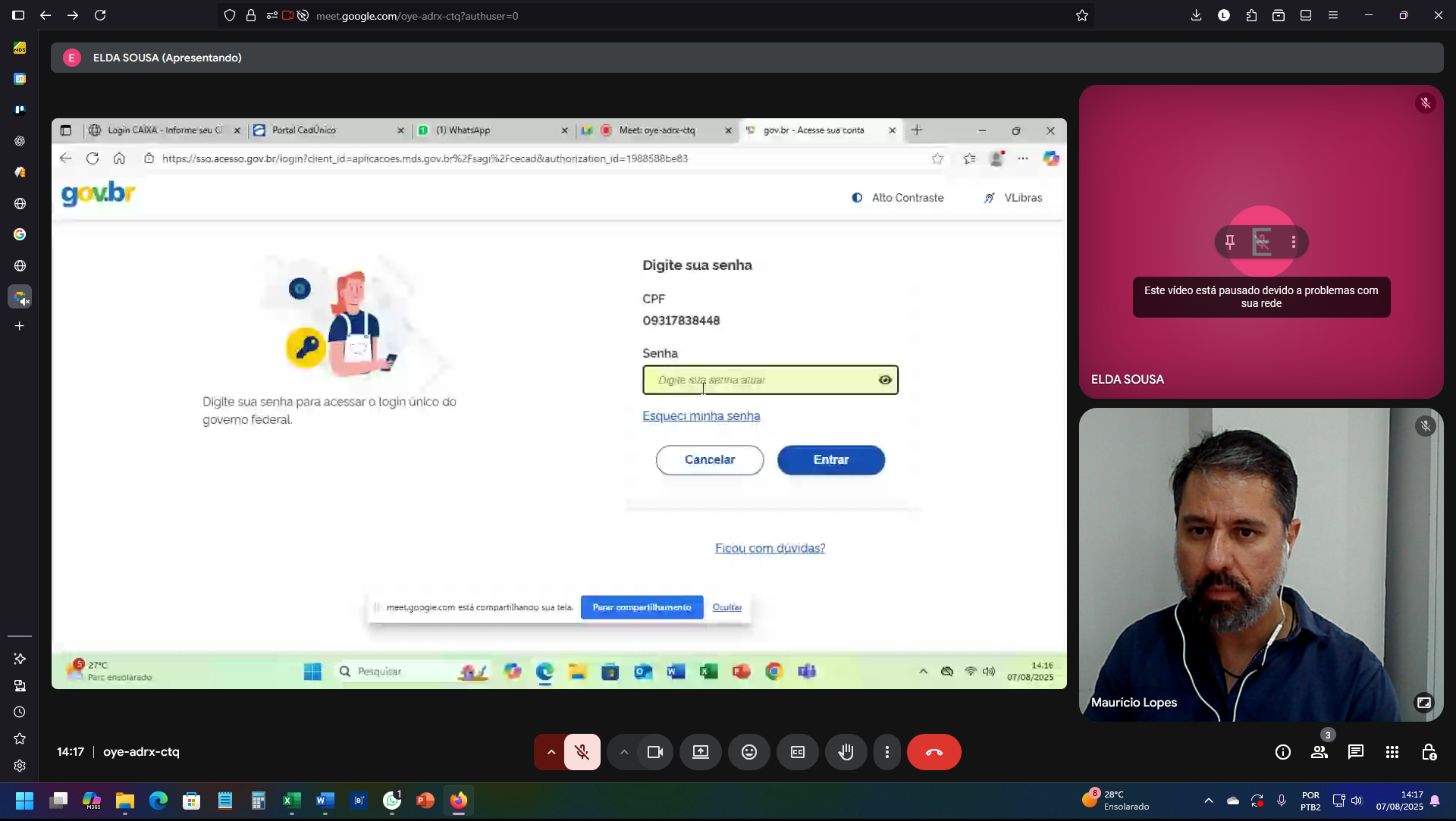Viewport: 1456px width, 821px height.
Task: Bookmark this page with star icon
Action: [1081, 15]
